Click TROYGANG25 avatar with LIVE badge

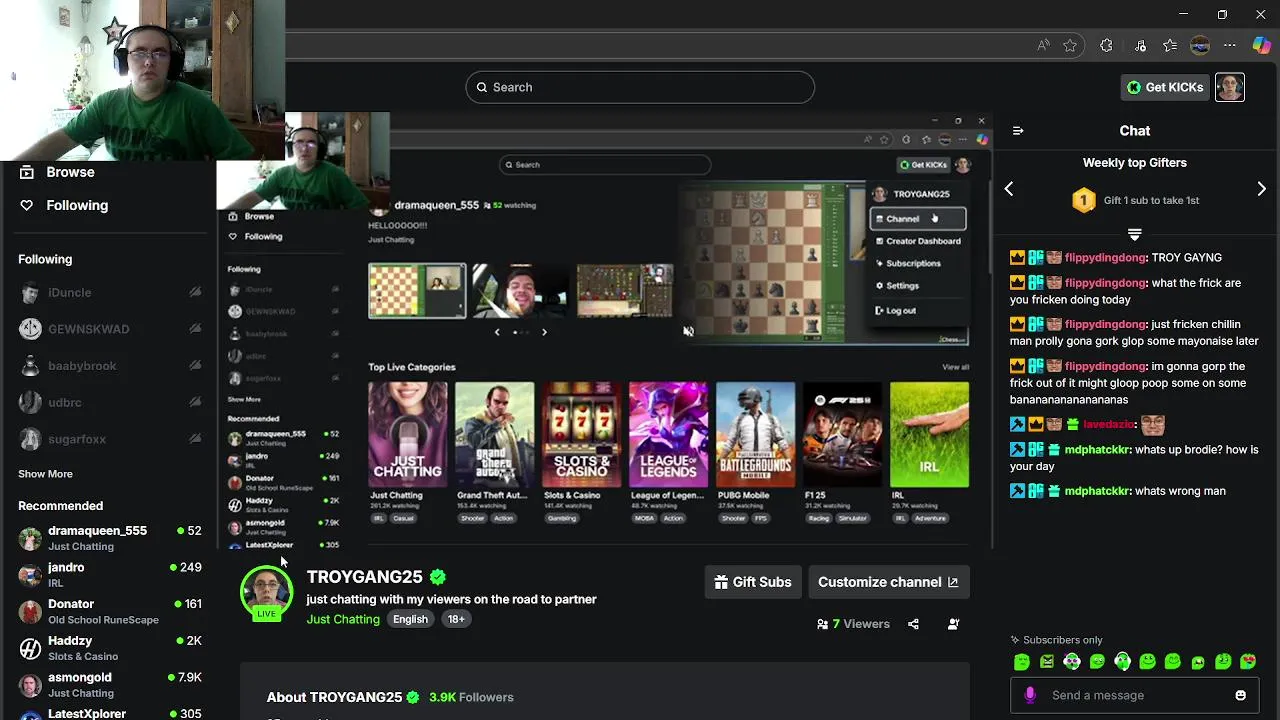click(x=266, y=592)
